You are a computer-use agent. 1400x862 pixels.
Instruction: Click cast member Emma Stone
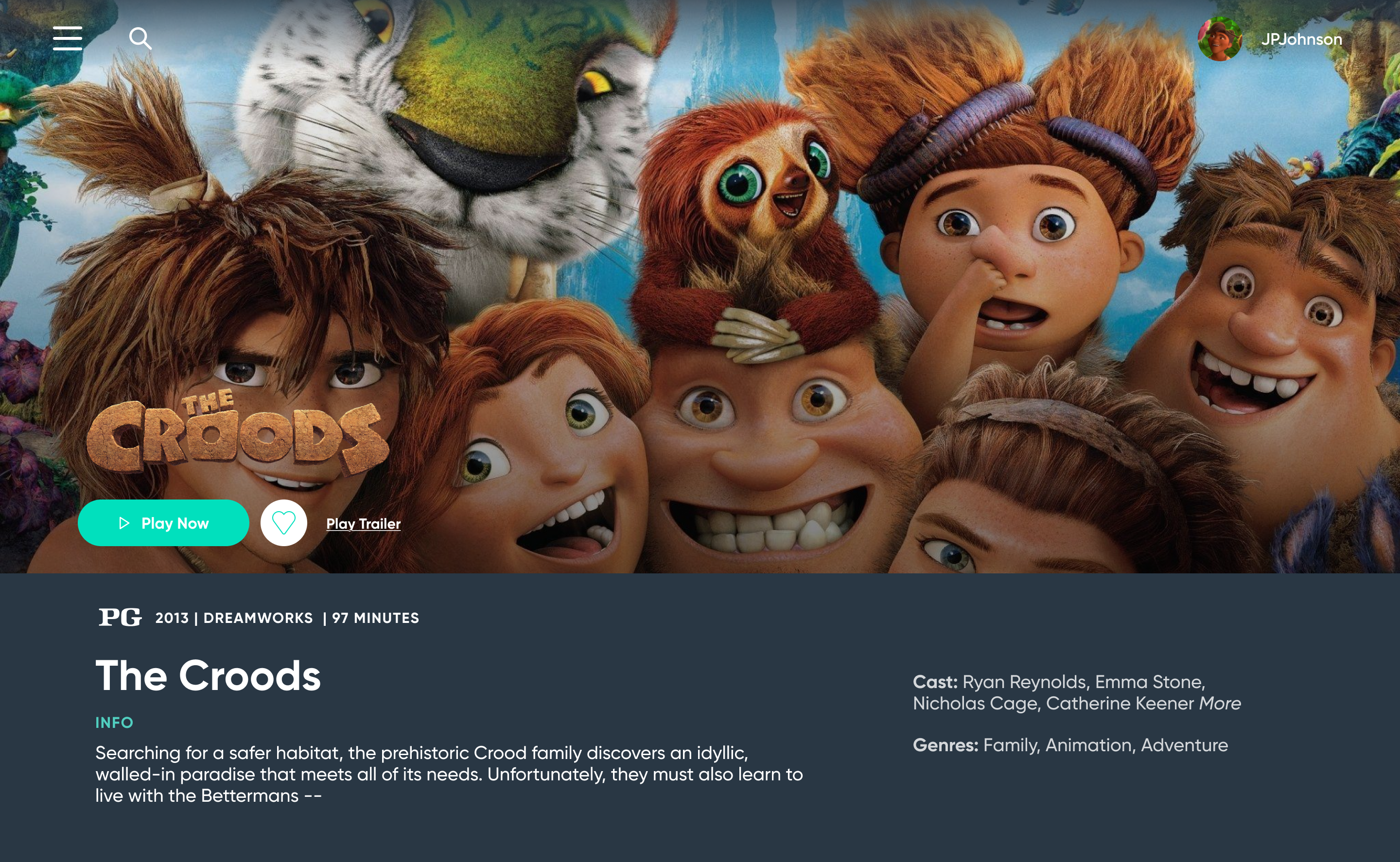1150,682
